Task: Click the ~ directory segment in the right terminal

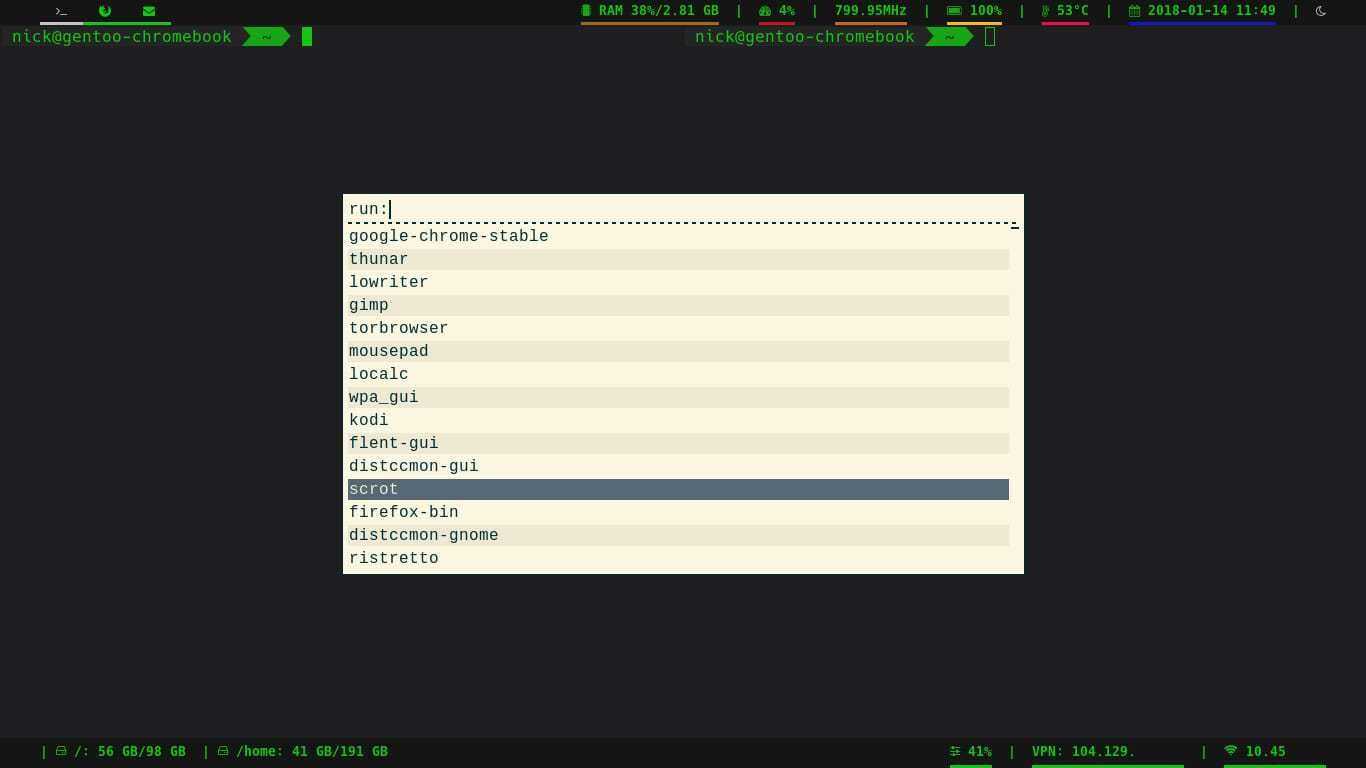Action: pos(949,37)
